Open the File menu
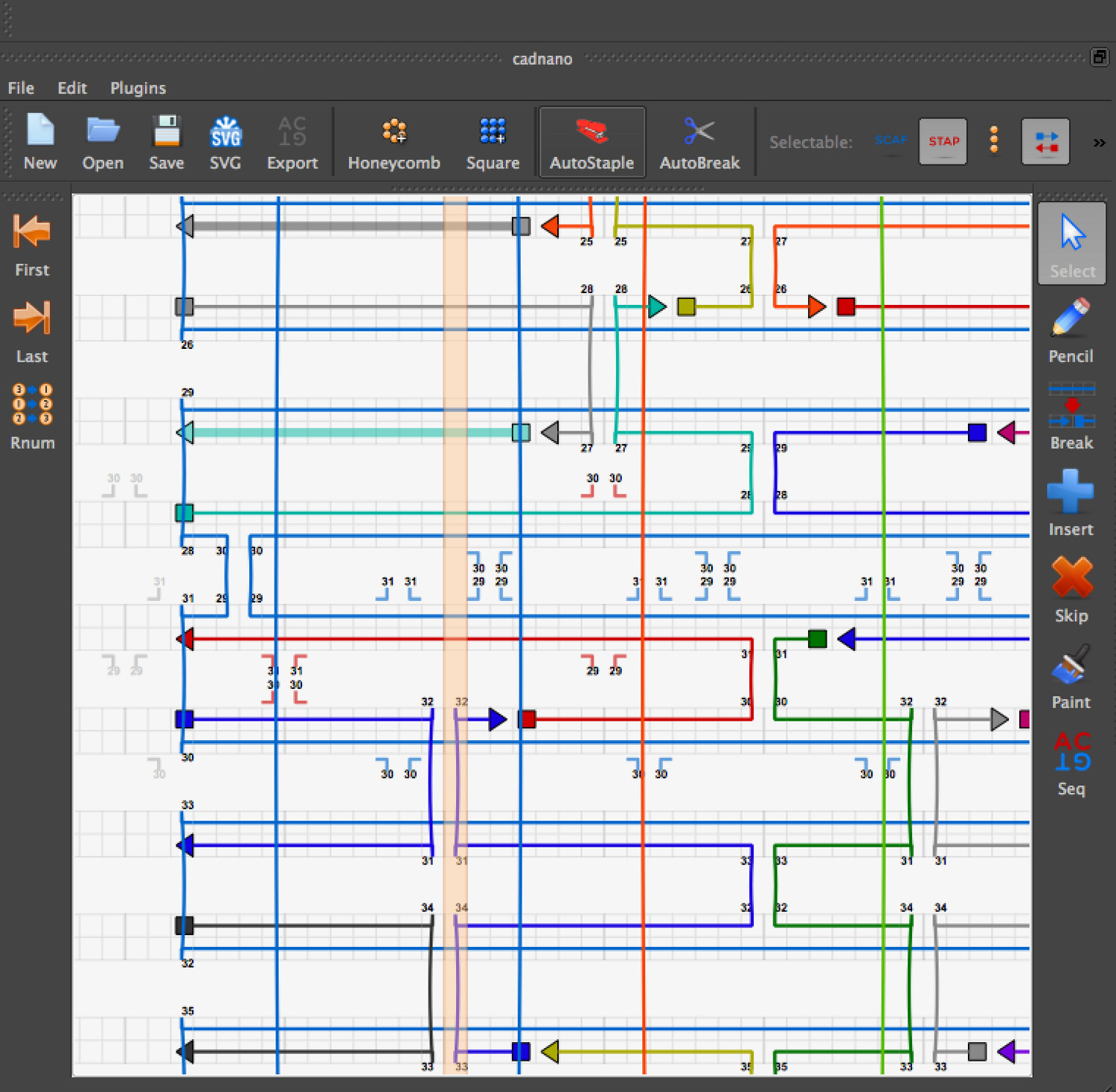The width and height of the screenshot is (1116, 1092). (x=21, y=88)
